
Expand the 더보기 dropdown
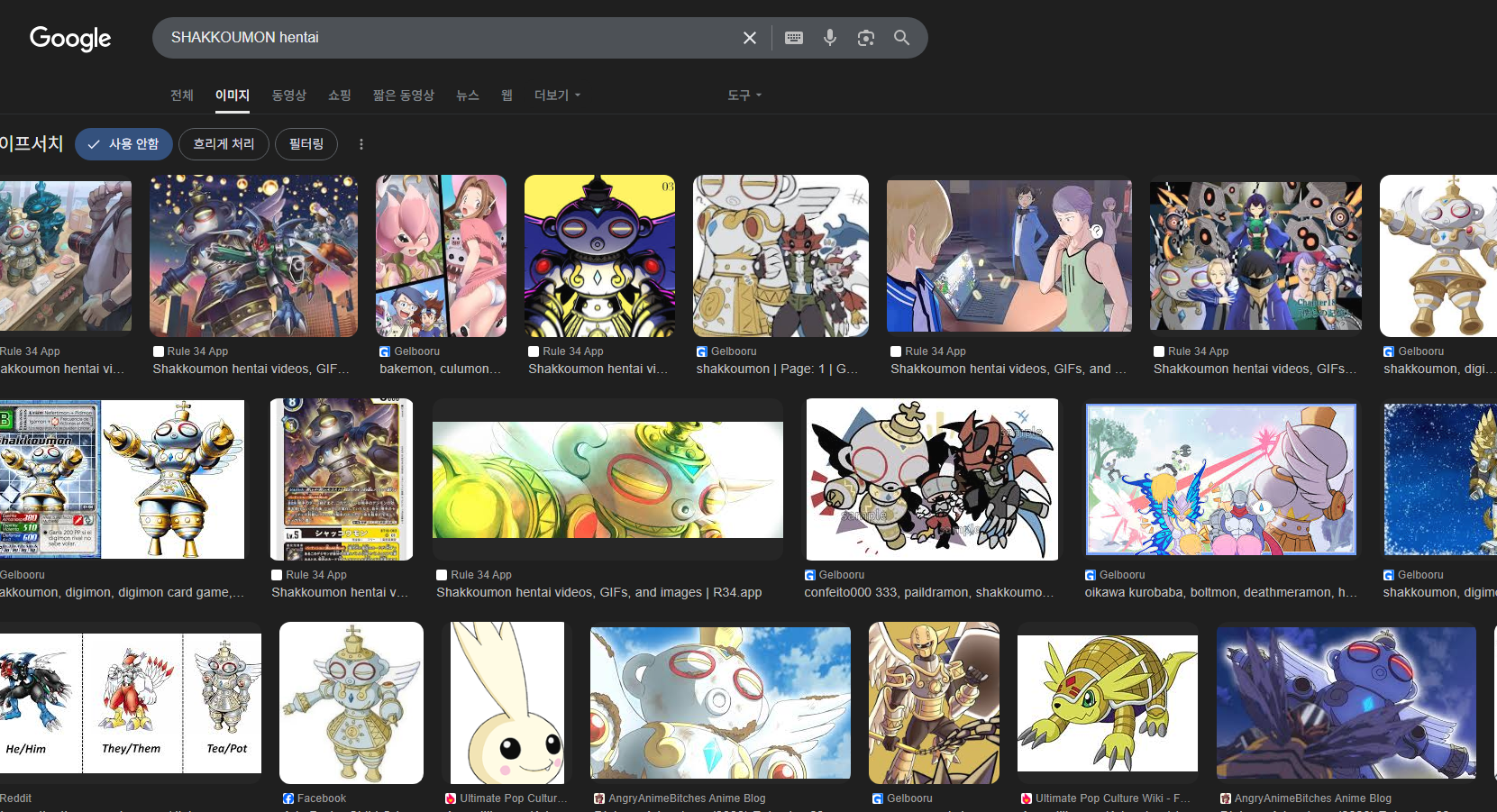click(557, 95)
